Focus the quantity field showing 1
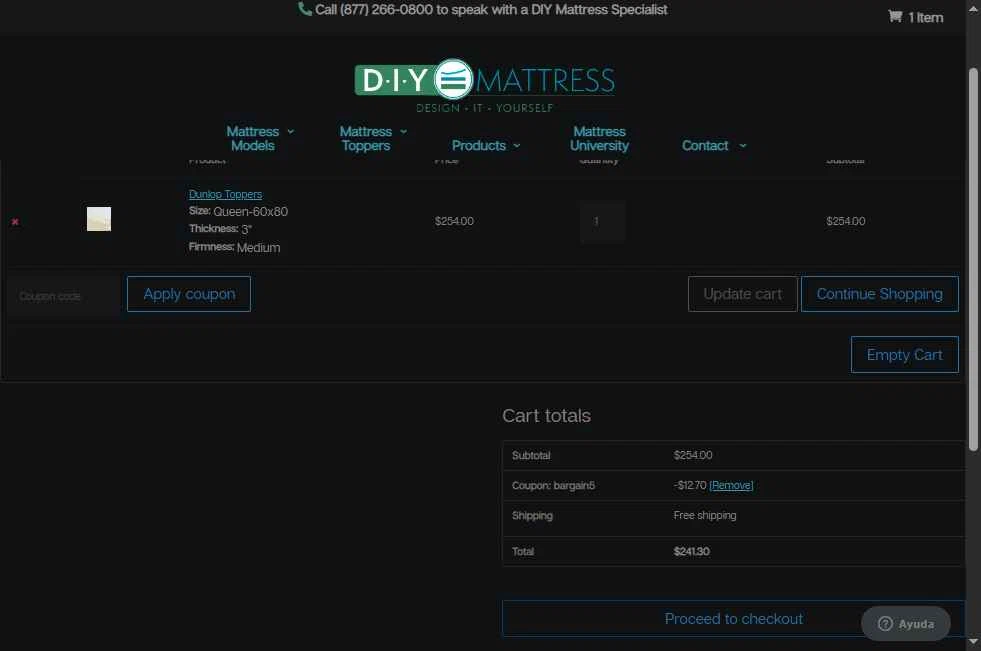The height and width of the screenshot is (651, 981). (x=602, y=221)
